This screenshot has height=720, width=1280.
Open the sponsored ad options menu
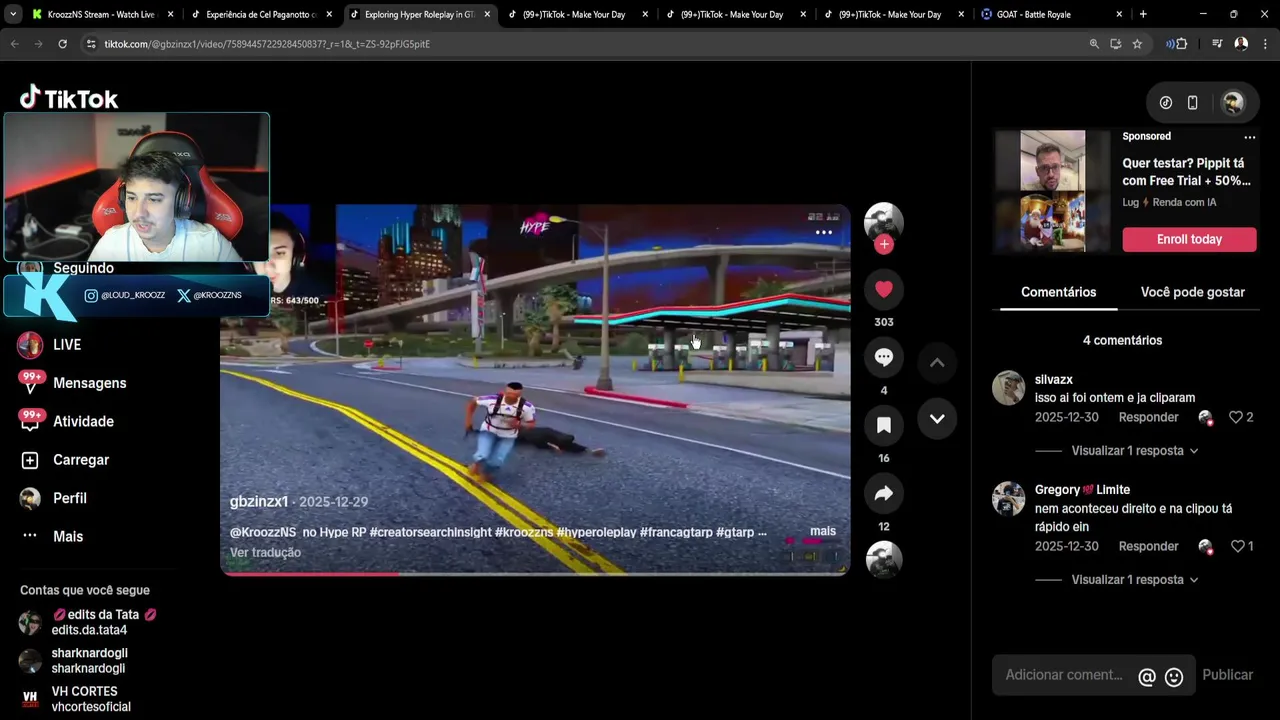[x=1249, y=137]
